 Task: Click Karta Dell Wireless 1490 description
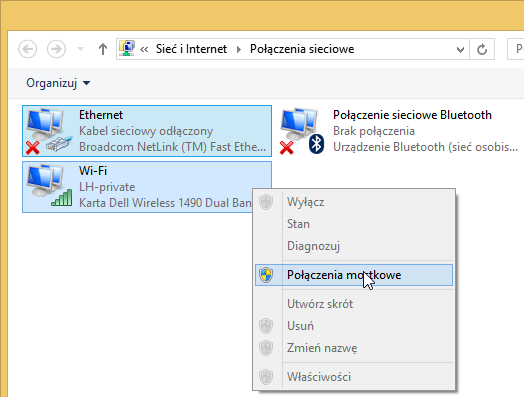tap(165, 203)
